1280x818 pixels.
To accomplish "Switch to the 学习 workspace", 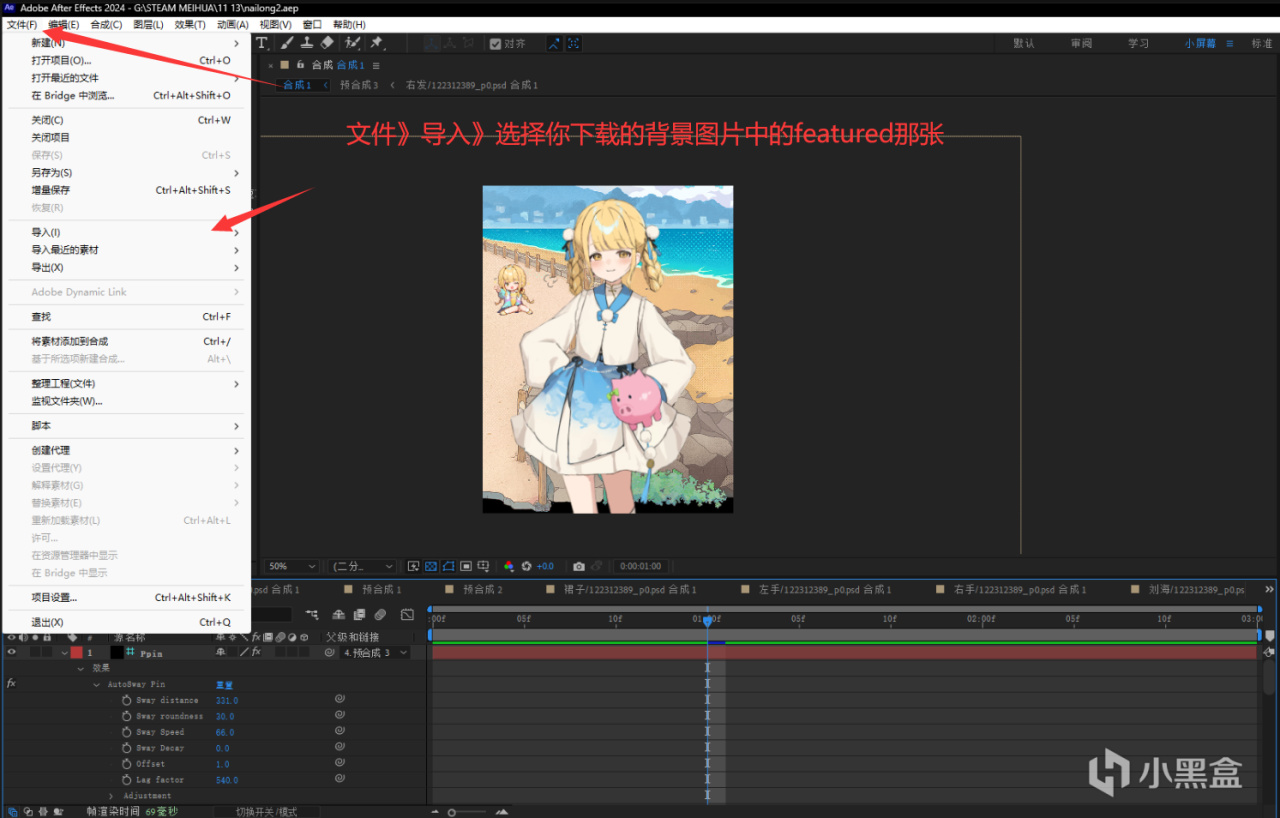I will 1138,44.
